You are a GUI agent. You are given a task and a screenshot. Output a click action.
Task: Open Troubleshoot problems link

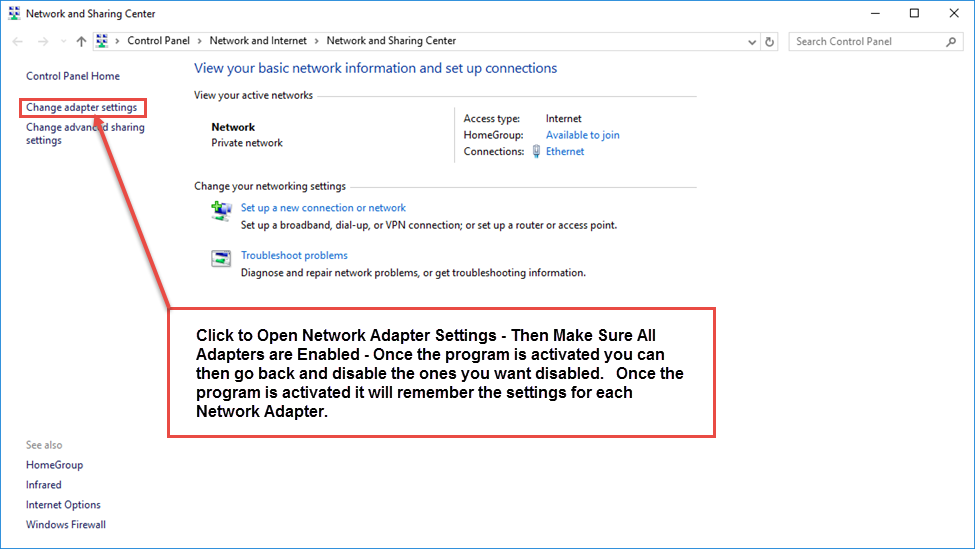coord(294,255)
